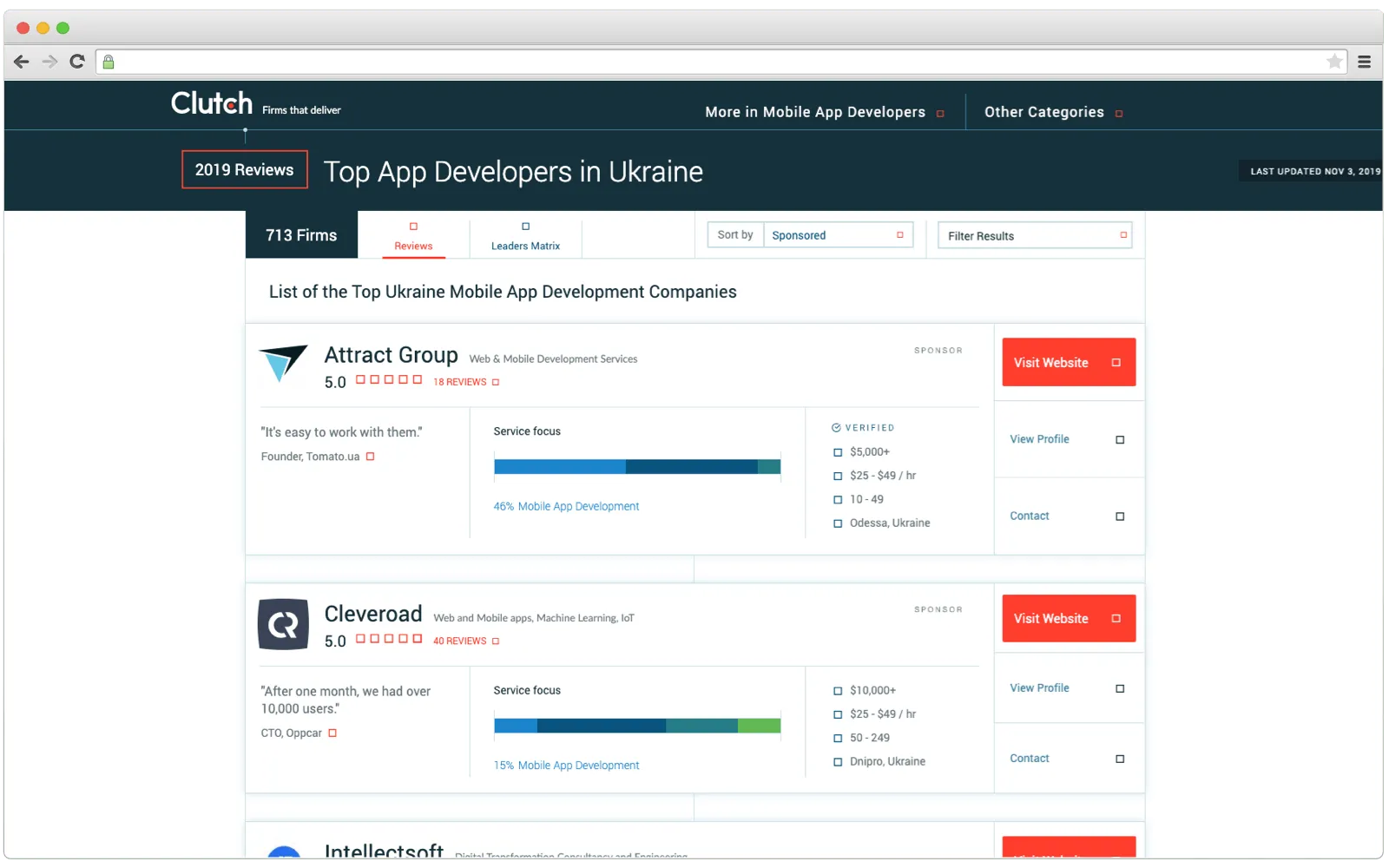Click icon next to Dnipro, Ukraine

coord(838,762)
